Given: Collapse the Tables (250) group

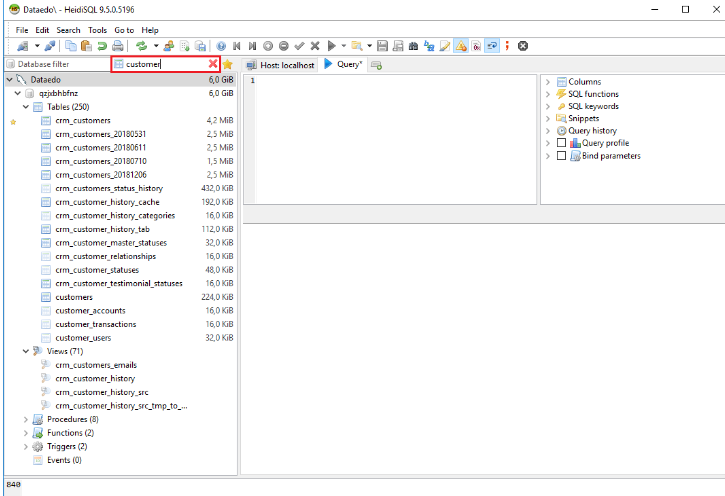Looking at the screenshot, I should 26,107.
